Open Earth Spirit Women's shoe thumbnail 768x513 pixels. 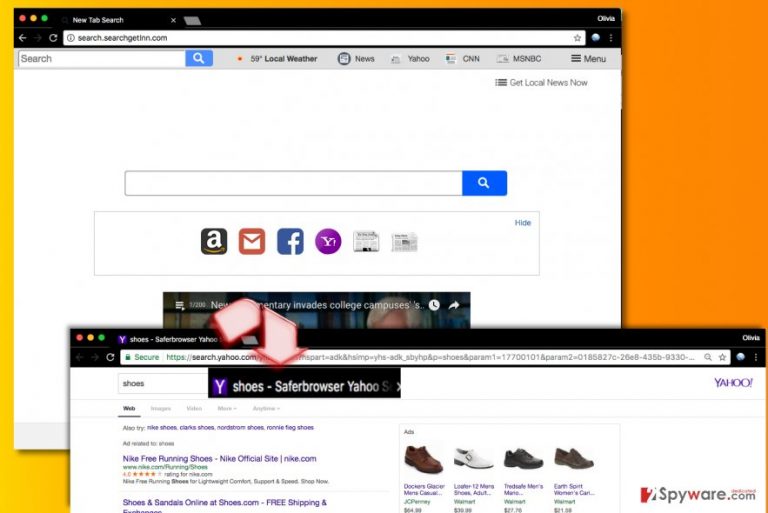pyautogui.click(x=574, y=459)
